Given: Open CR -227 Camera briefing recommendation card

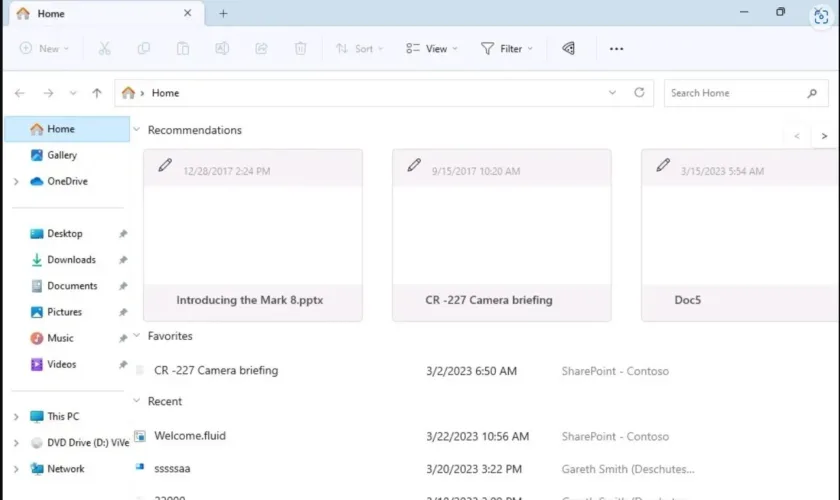Looking at the screenshot, I should click(501, 235).
